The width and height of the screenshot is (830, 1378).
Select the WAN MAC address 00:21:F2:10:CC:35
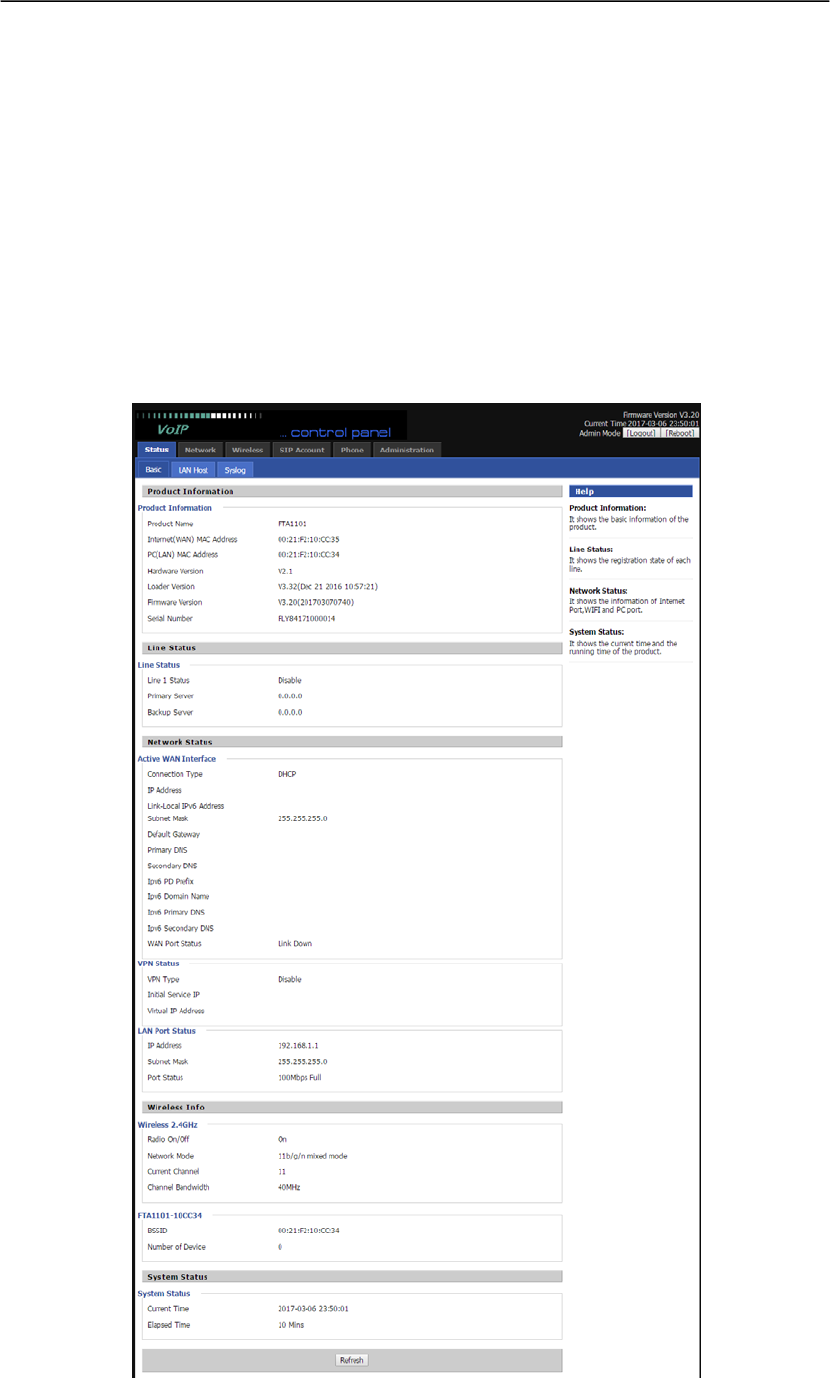309,539
